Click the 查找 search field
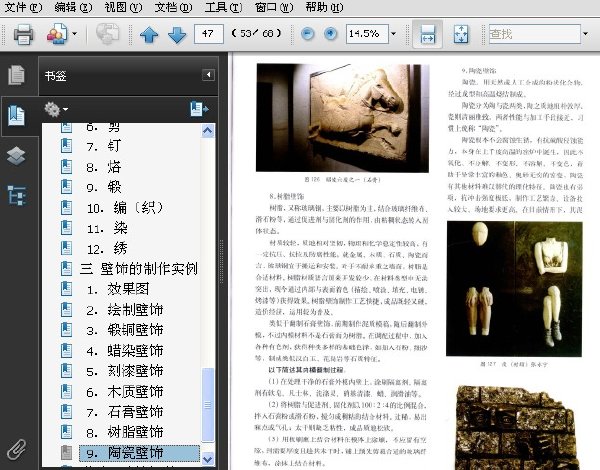The image size is (600, 470). [534, 34]
